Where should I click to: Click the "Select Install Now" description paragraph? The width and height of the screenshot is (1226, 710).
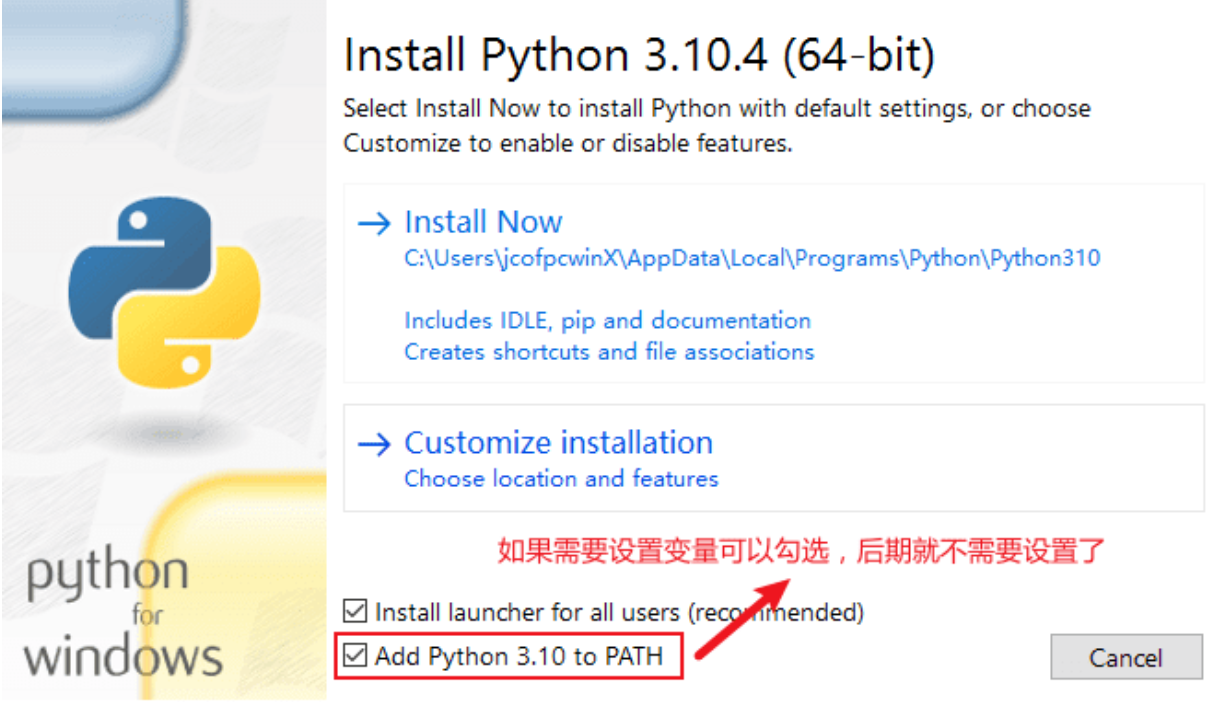(x=717, y=125)
